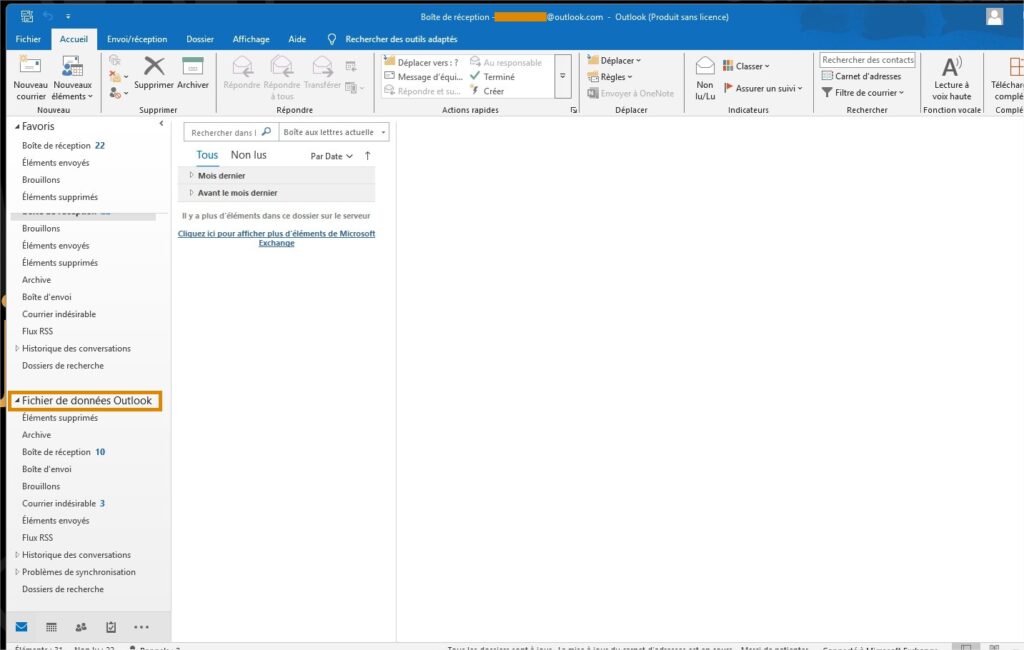Click the Carnet d'adresses button
This screenshot has height=650, width=1024.
[861, 76]
